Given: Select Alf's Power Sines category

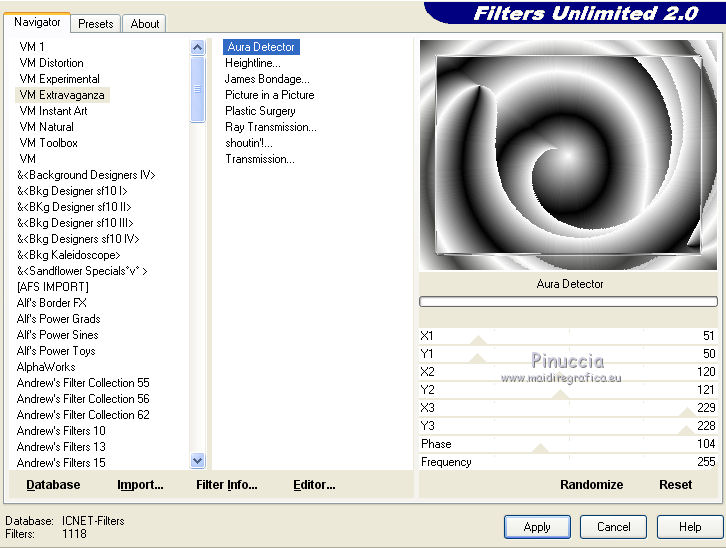Looking at the screenshot, I should coord(57,335).
